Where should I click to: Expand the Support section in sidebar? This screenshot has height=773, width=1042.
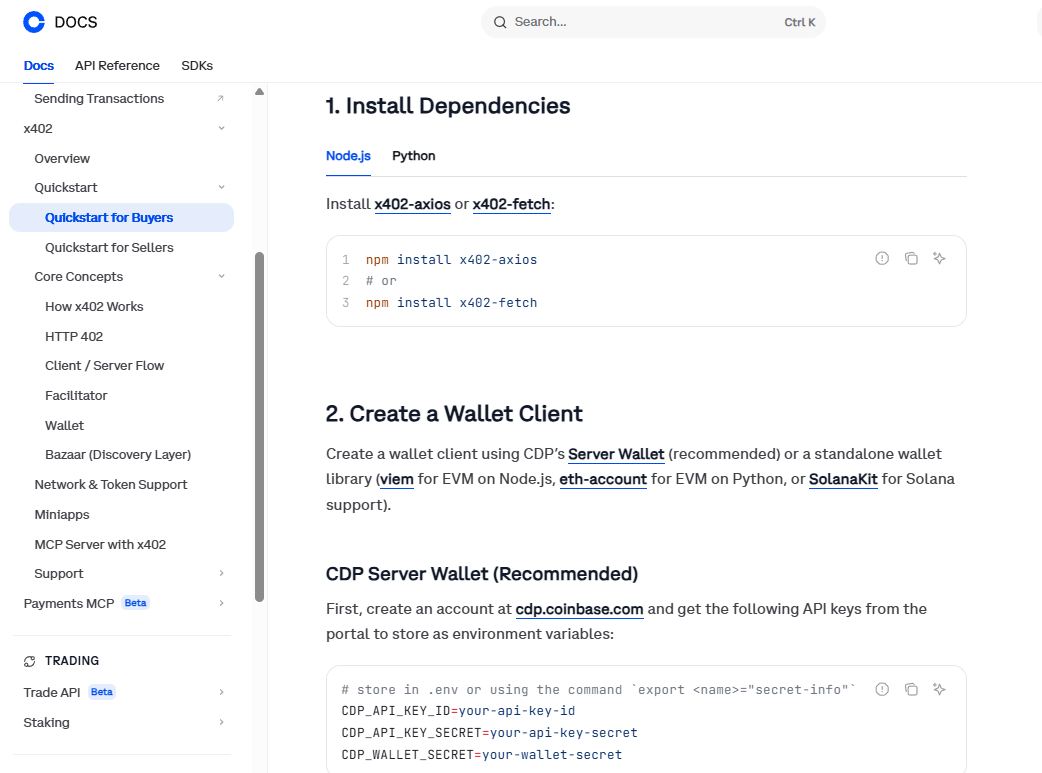(221, 574)
